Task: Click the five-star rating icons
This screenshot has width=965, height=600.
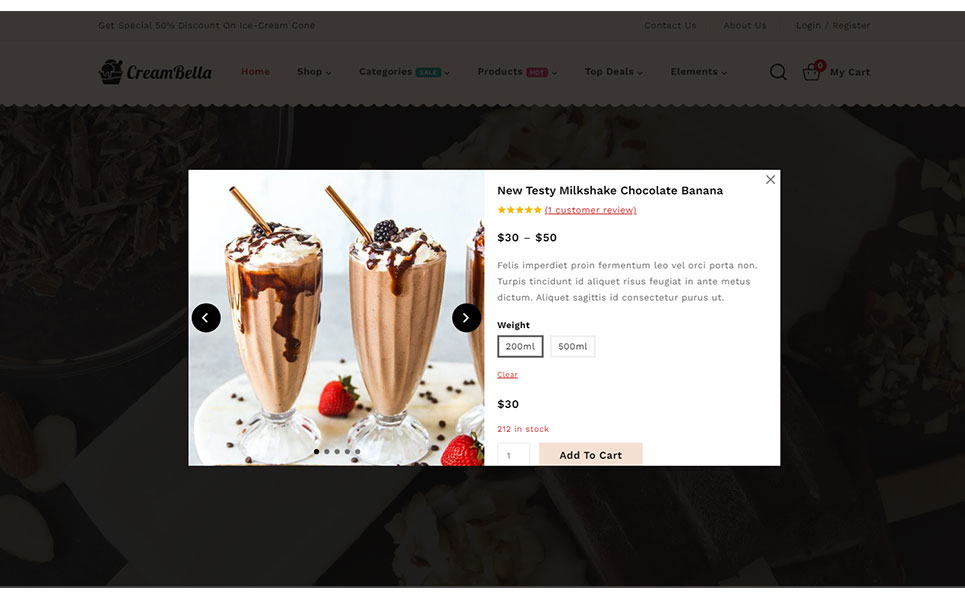Action: 519,210
